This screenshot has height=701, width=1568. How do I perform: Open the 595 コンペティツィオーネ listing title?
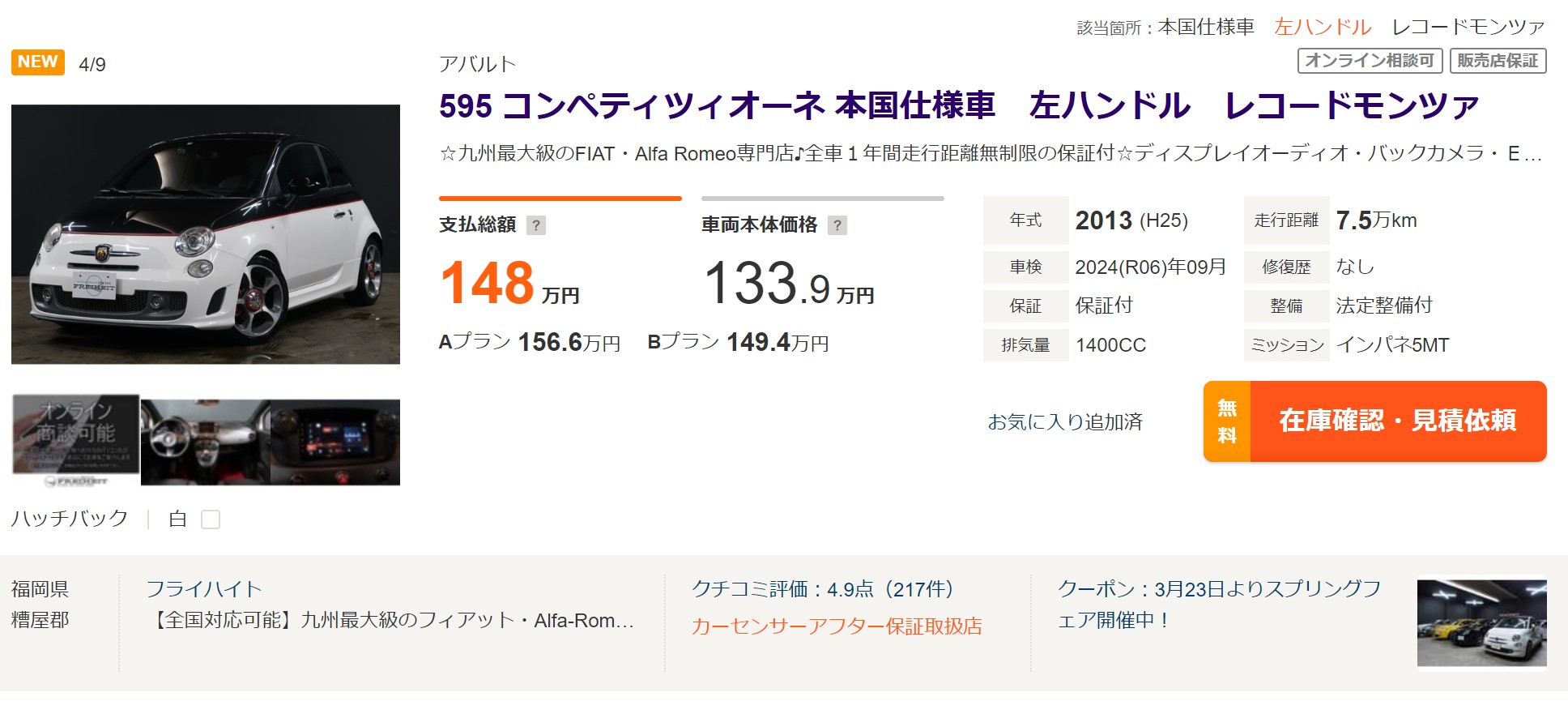(x=959, y=106)
